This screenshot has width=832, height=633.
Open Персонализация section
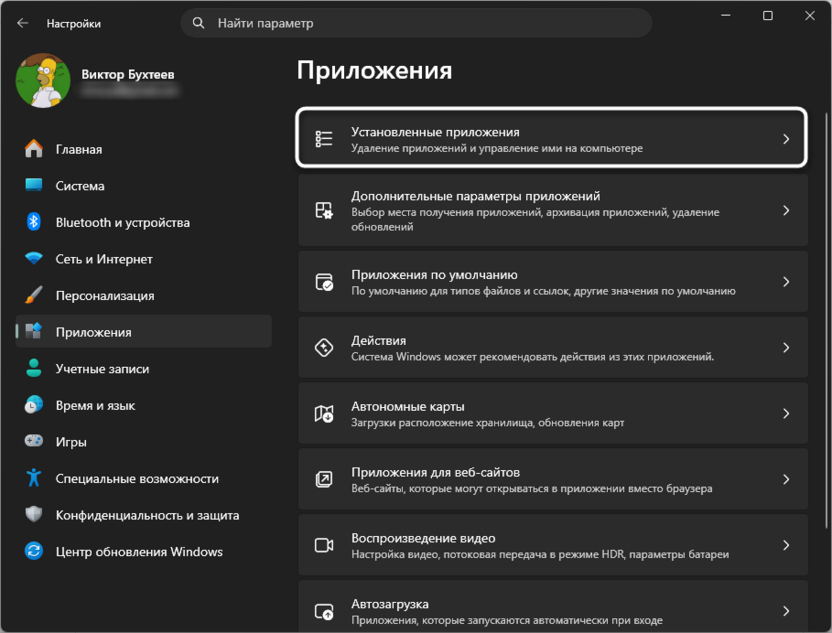pyautogui.click(x=144, y=296)
